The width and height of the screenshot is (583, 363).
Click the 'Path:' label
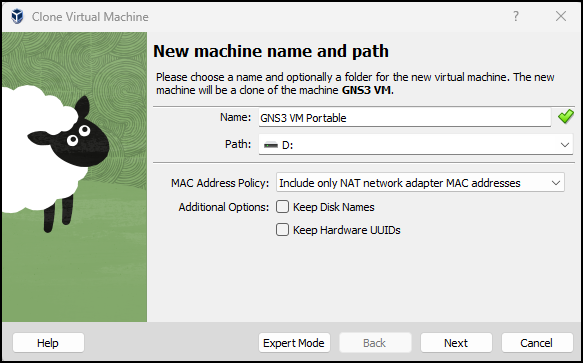pyautogui.click(x=238, y=144)
